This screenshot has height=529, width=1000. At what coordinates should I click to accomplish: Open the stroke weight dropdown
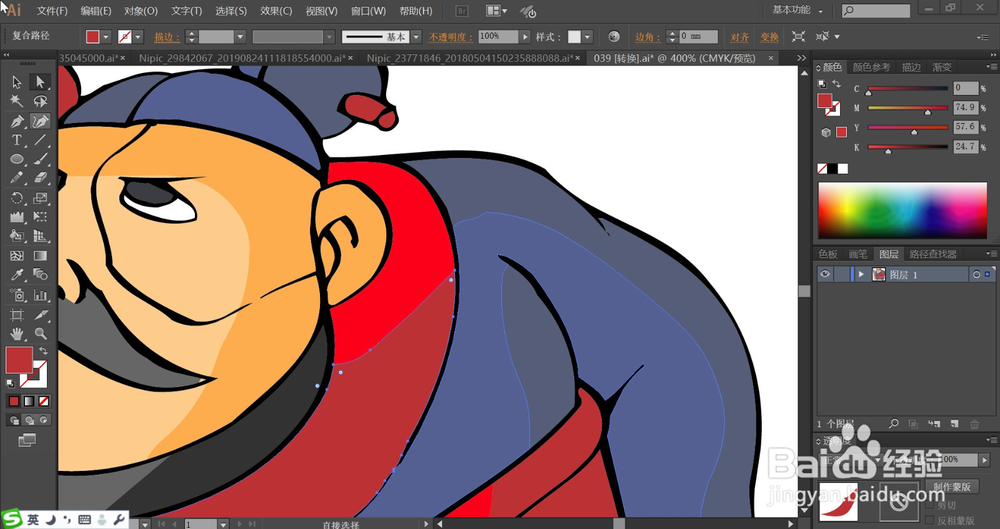[x=240, y=37]
